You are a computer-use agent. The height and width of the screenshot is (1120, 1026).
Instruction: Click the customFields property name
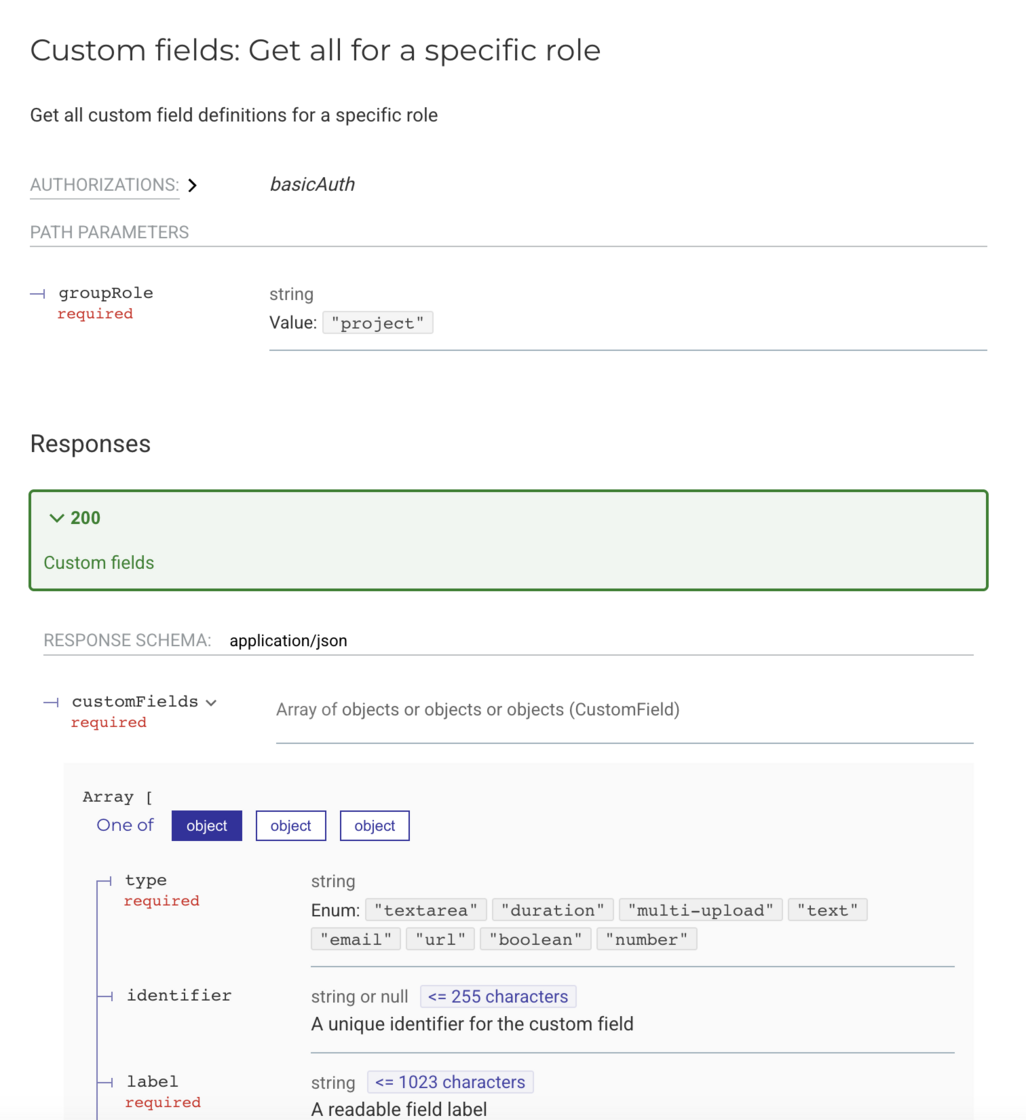[134, 702]
